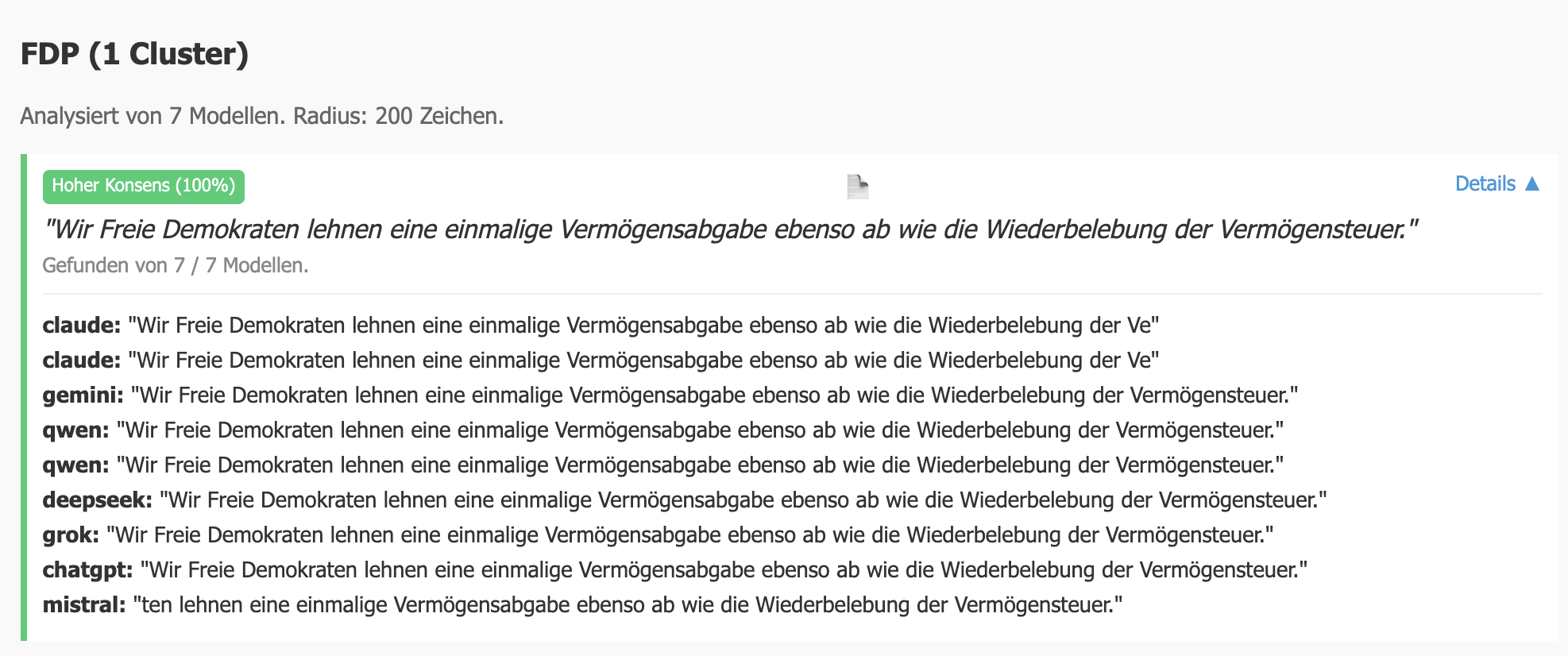Click the second qwen result line
1568x656 pixels.
[662, 465]
